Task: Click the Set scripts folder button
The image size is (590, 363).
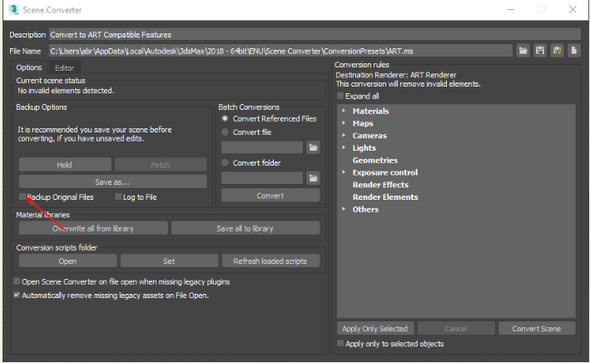Action: pyautogui.click(x=169, y=261)
